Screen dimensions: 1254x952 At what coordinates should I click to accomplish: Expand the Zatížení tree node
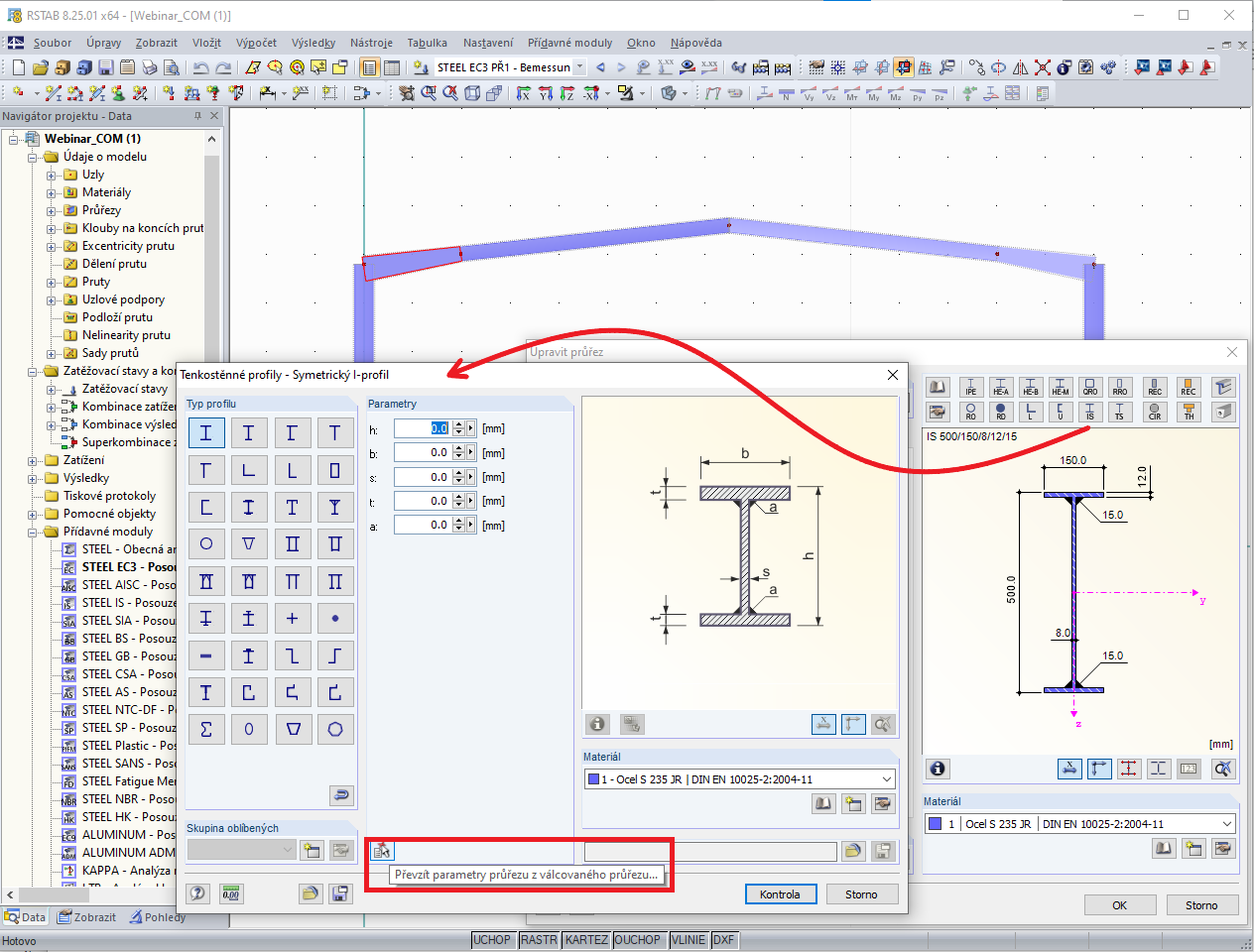(x=33, y=461)
